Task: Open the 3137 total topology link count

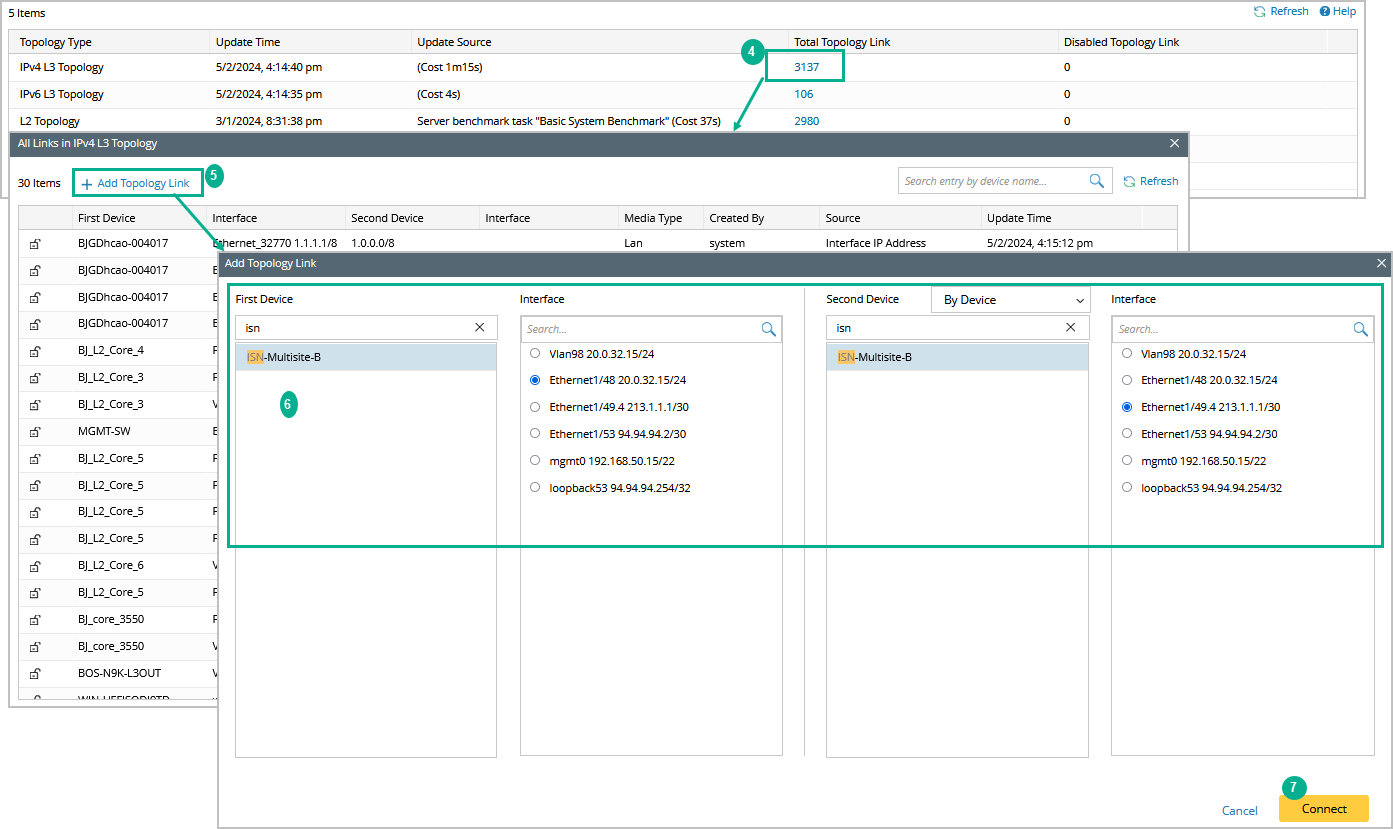Action: [806, 67]
